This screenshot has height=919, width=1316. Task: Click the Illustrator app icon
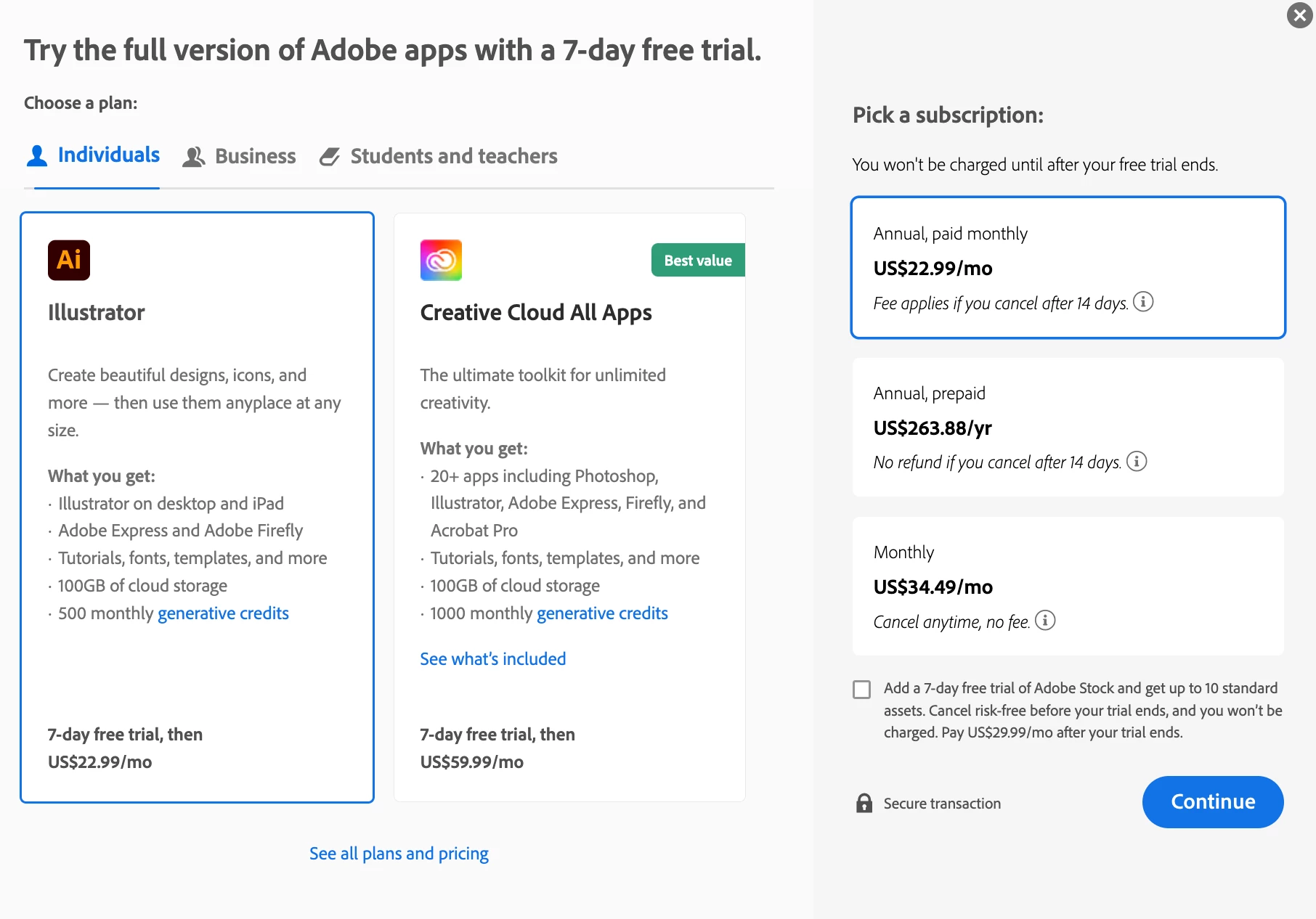point(69,260)
